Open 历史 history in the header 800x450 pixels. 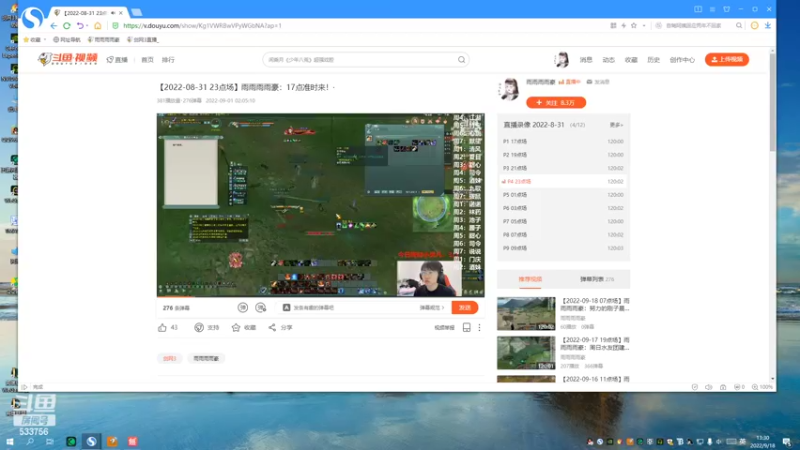point(654,60)
